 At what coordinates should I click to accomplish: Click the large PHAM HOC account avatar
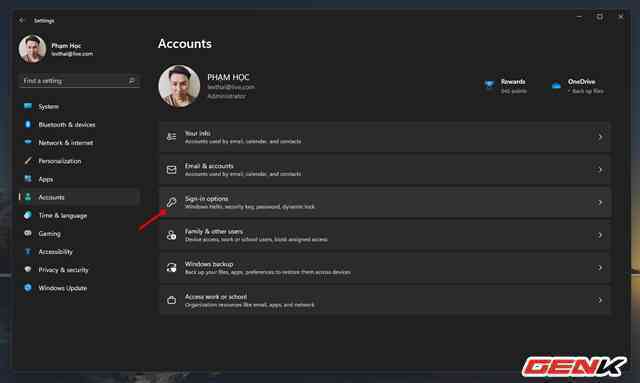[179, 86]
